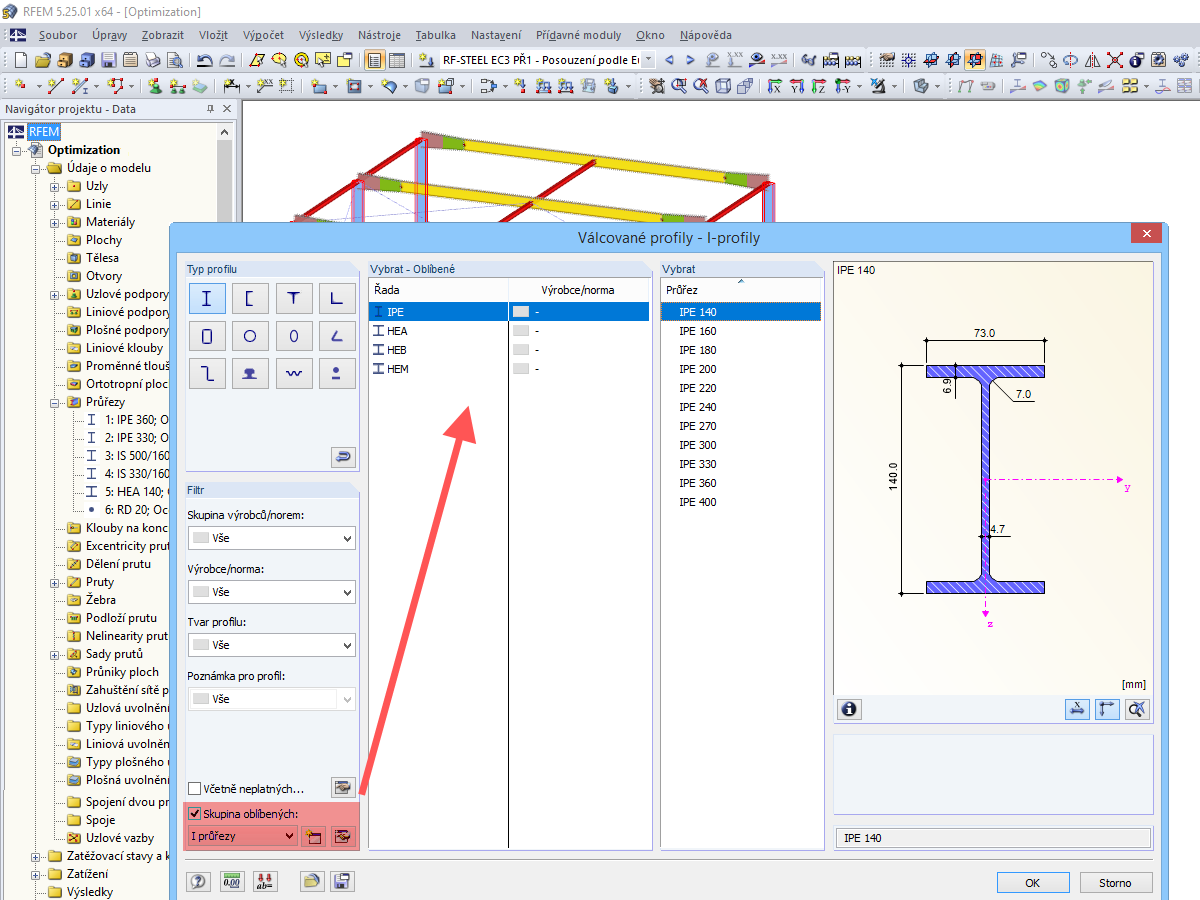This screenshot has width=1200, height=900.
Task: Select the I-section profile type button
Action: [x=206, y=298]
